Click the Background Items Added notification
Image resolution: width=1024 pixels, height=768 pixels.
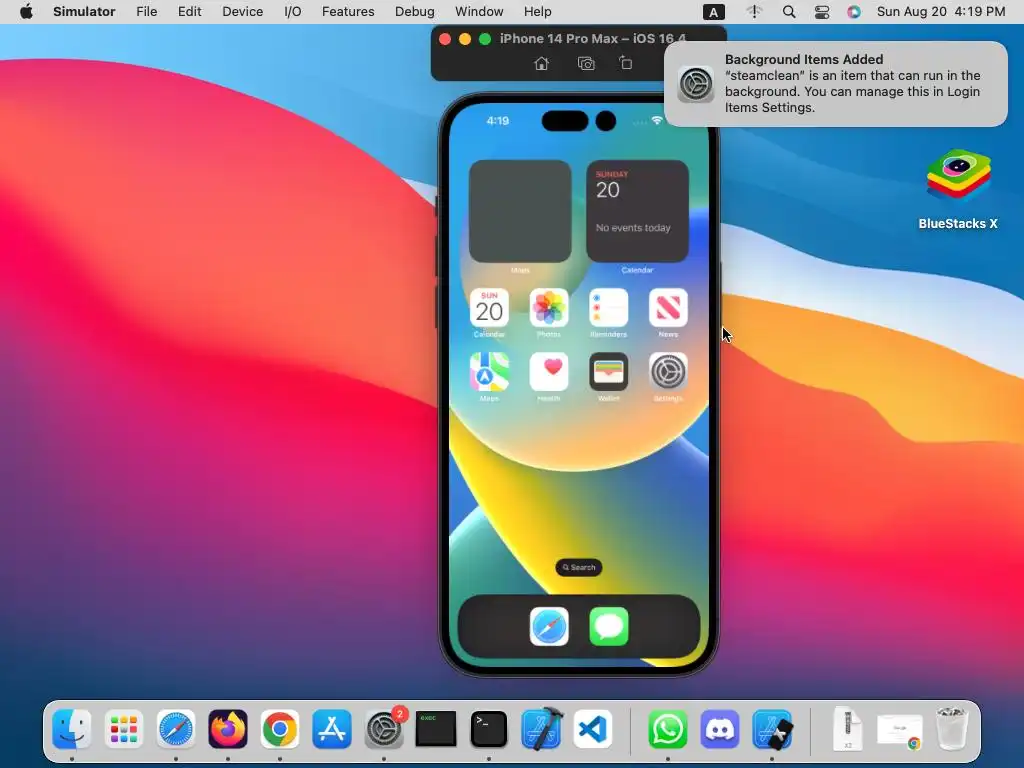(835, 84)
